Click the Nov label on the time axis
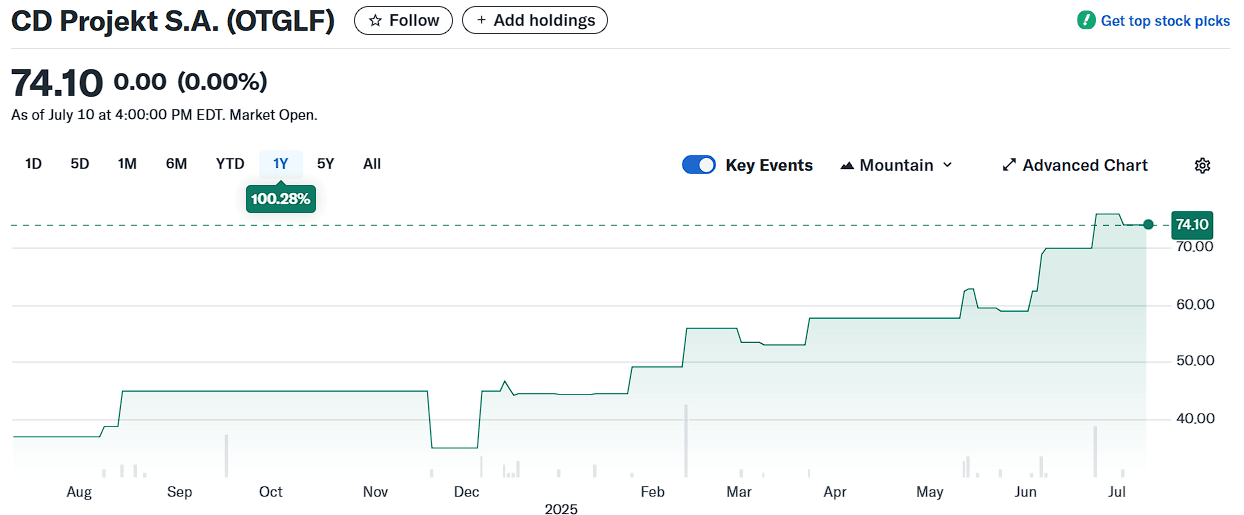1244x515 pixels. point(375,492)
